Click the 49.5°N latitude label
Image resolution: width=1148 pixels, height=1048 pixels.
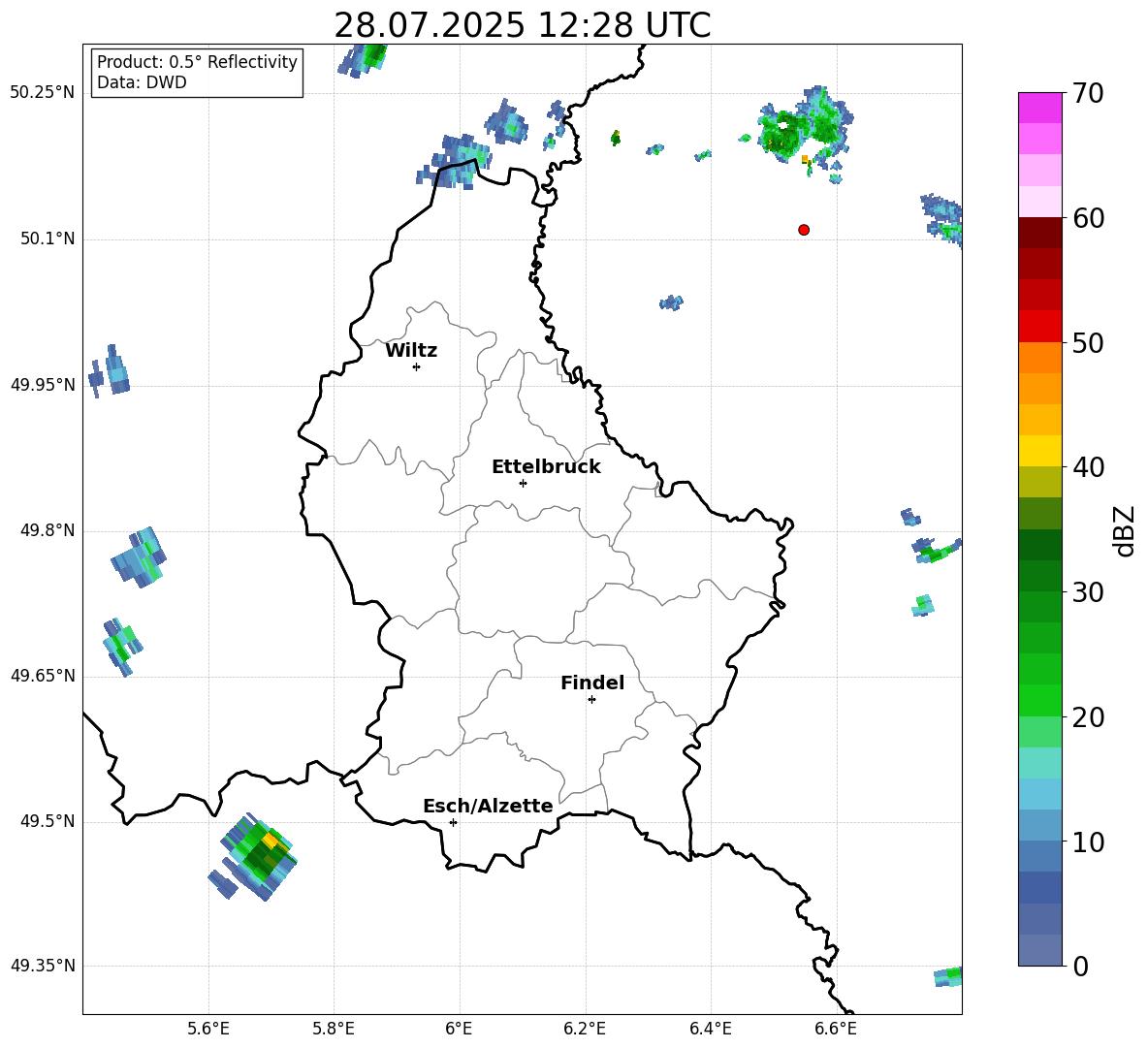pyautogui.click(x=48, y=821)
